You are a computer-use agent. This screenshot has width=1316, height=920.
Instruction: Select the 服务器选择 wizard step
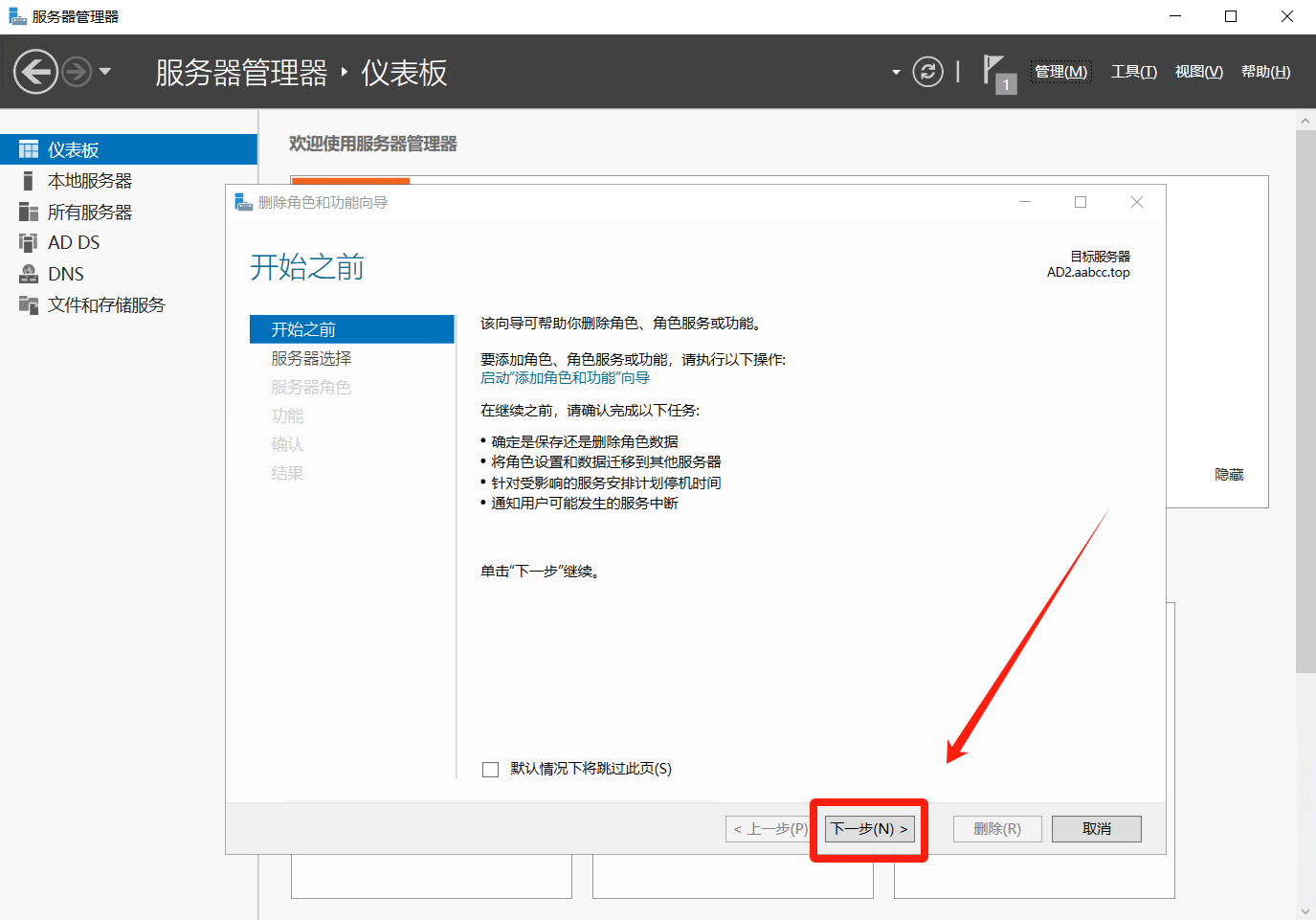point(311,358)
